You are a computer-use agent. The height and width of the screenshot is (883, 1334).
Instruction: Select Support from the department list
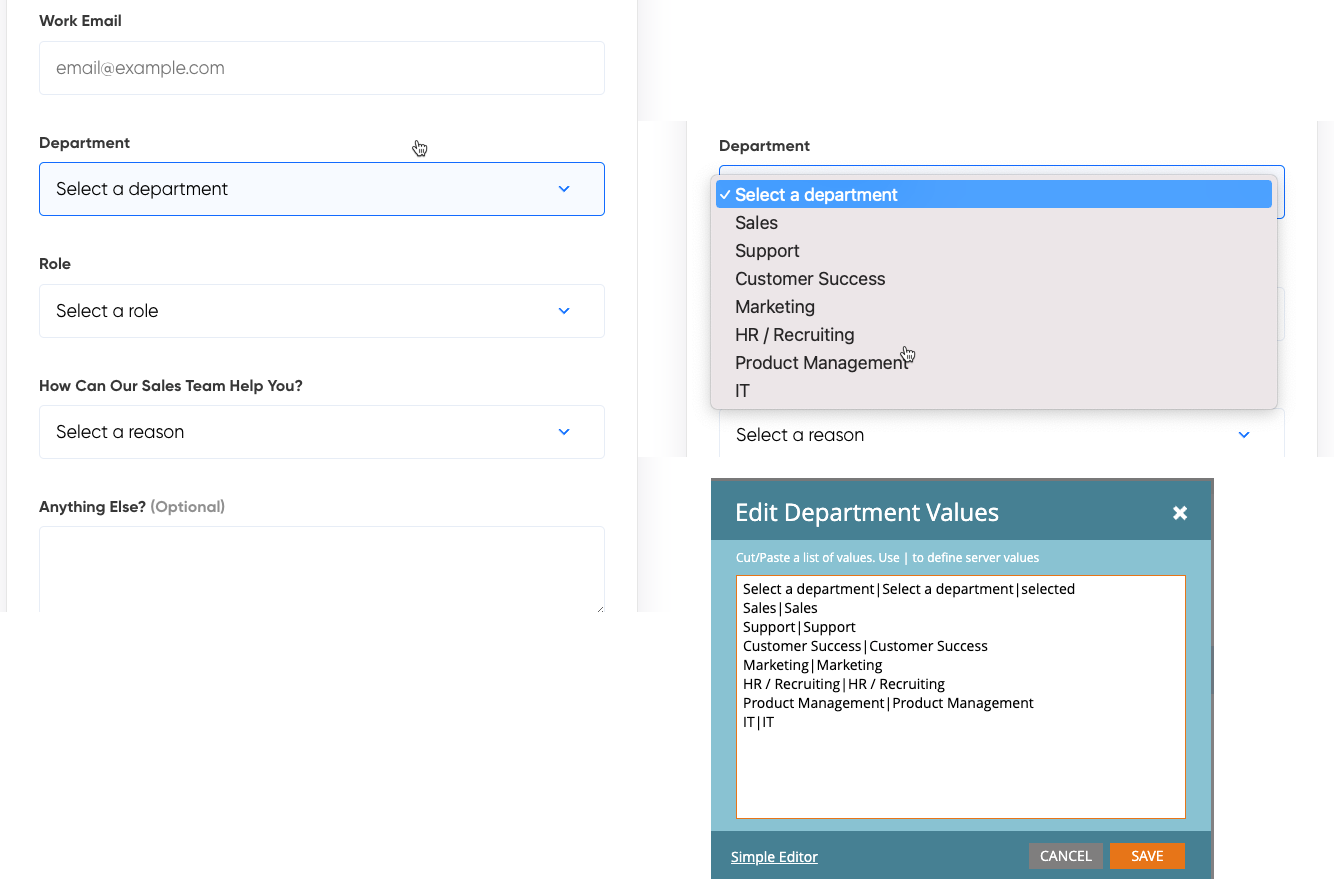767,250
